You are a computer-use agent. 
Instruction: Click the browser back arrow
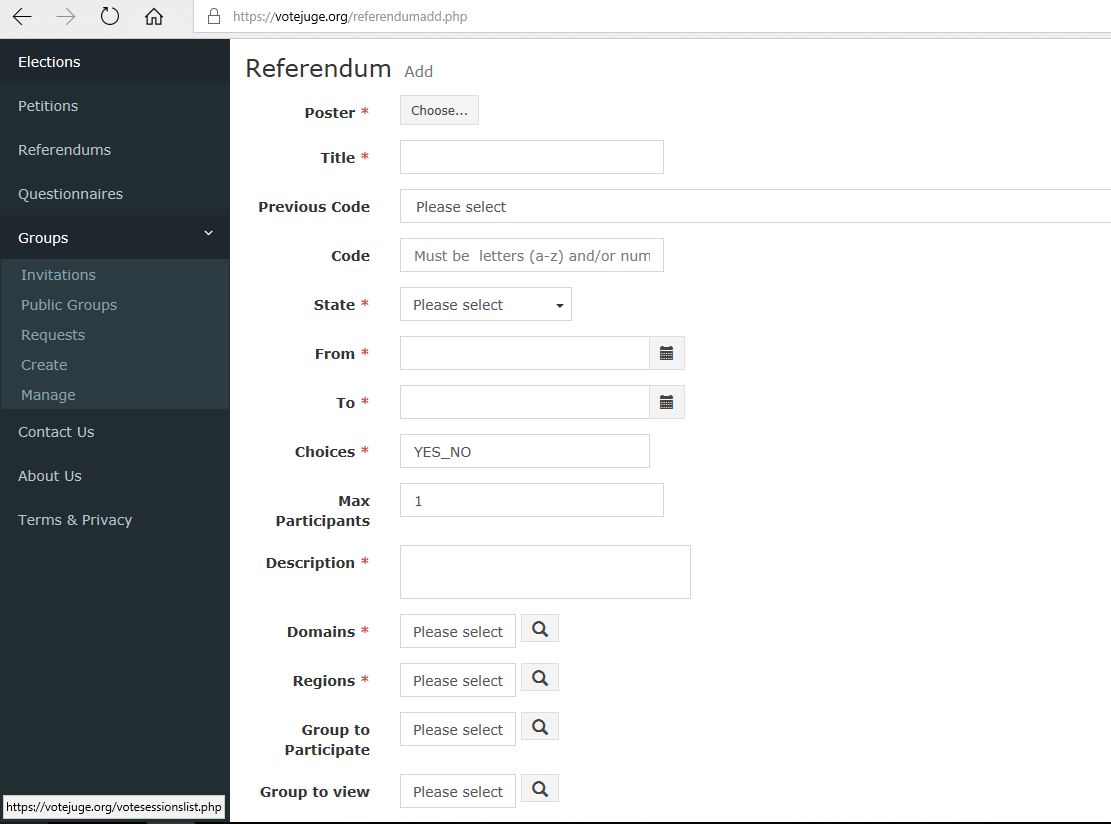tap(22, 16)
